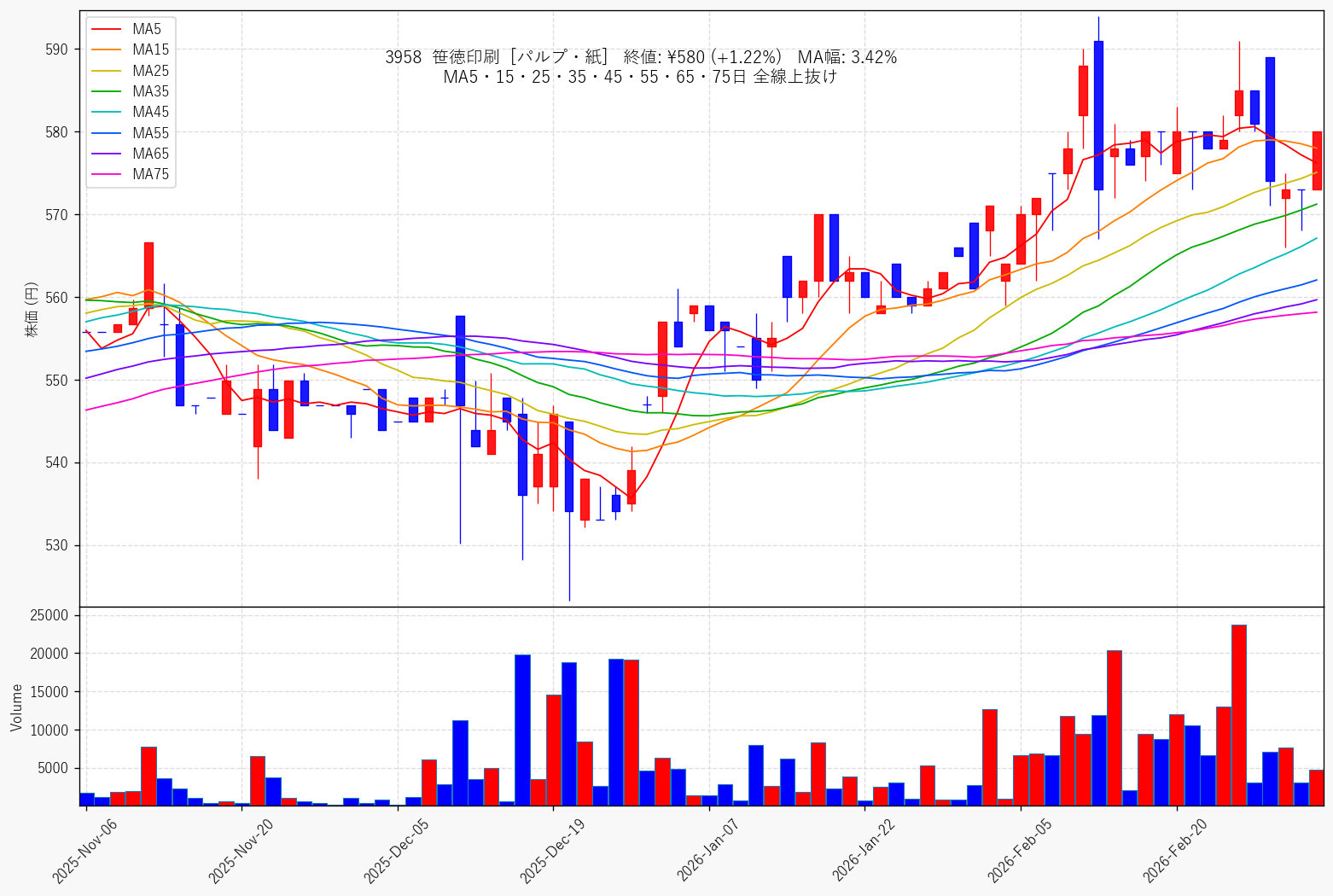Image resolution: width=1333 pixels, height=896 pixels.
Task: Click the 590 price axis label
Action: tap(56, 49)
